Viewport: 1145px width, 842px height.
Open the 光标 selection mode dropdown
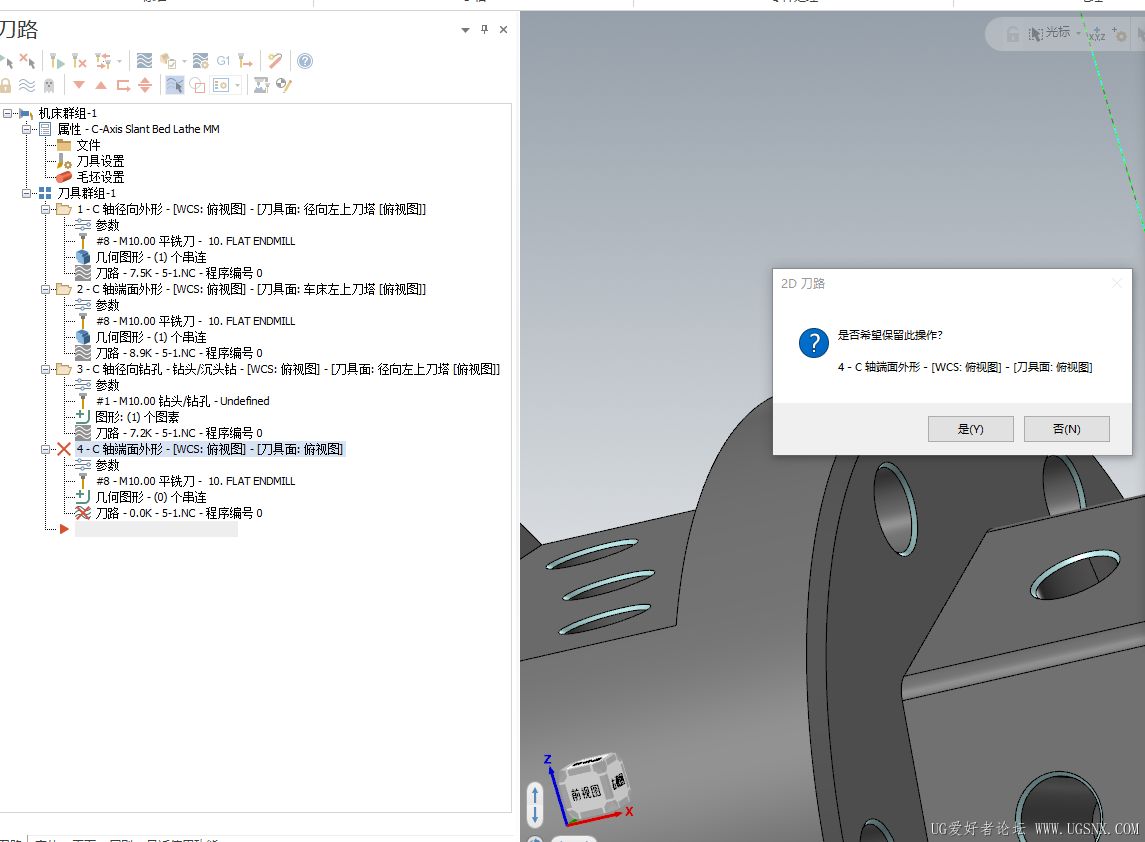(x=1078, y=34)
